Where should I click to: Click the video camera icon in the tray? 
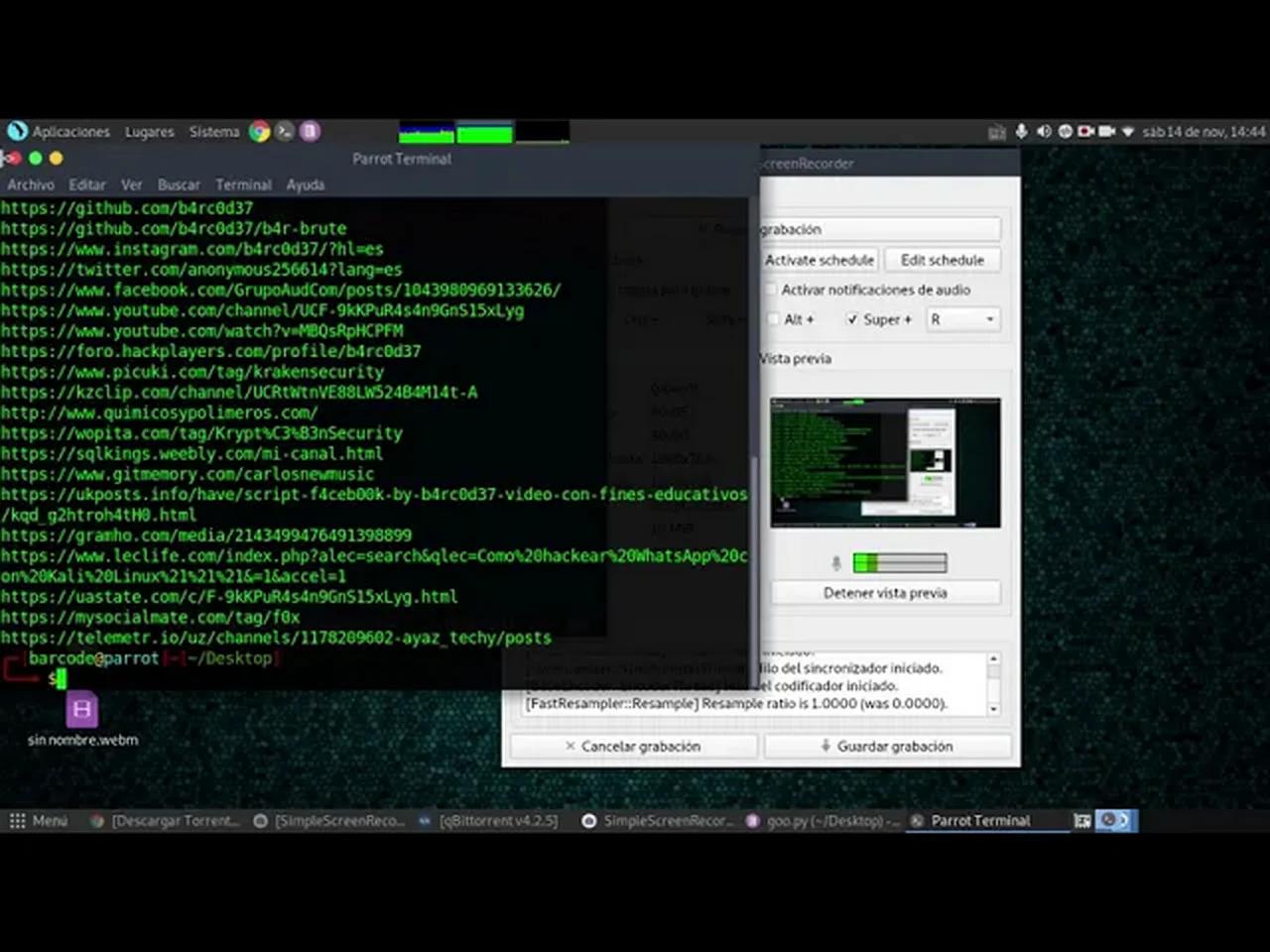[1106, 131]
